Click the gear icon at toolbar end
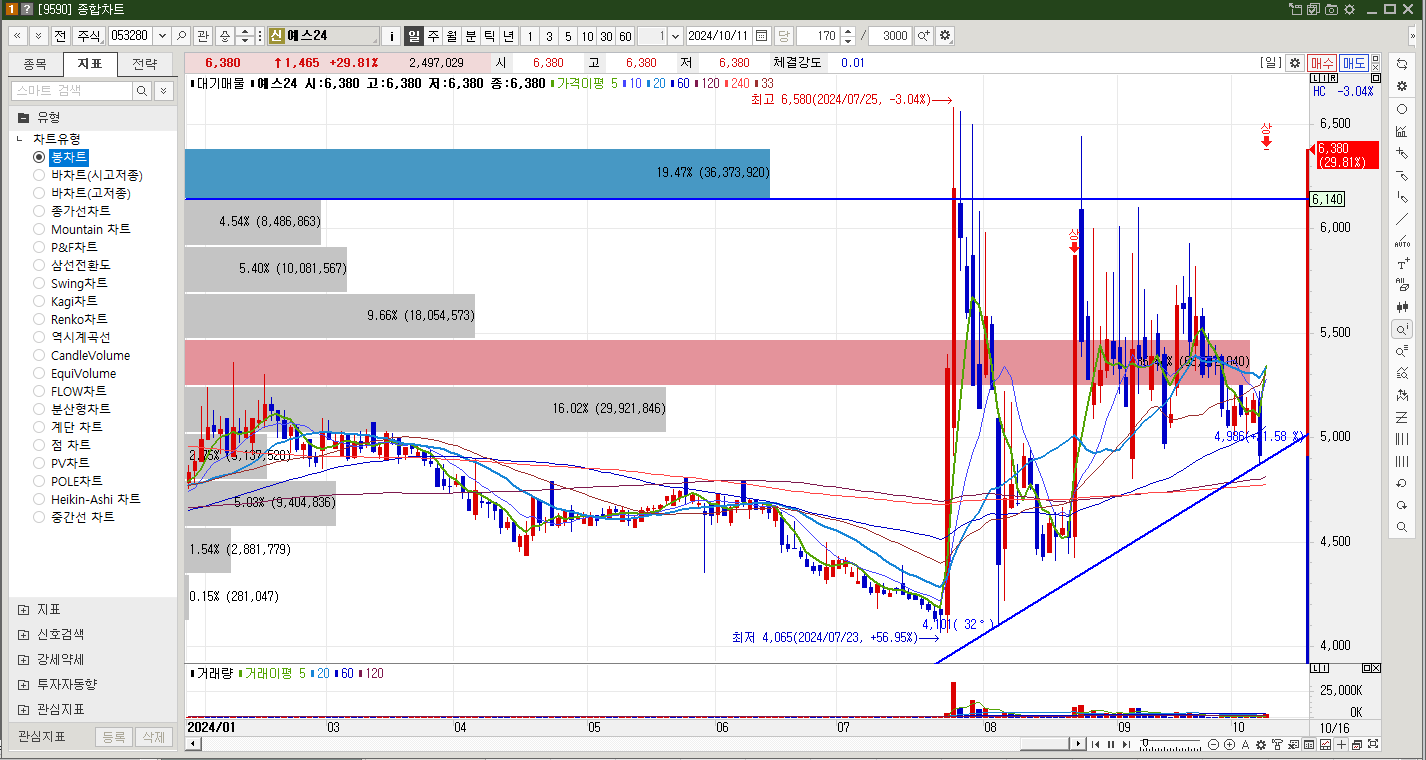The image size is (1426, 760). 945,36
